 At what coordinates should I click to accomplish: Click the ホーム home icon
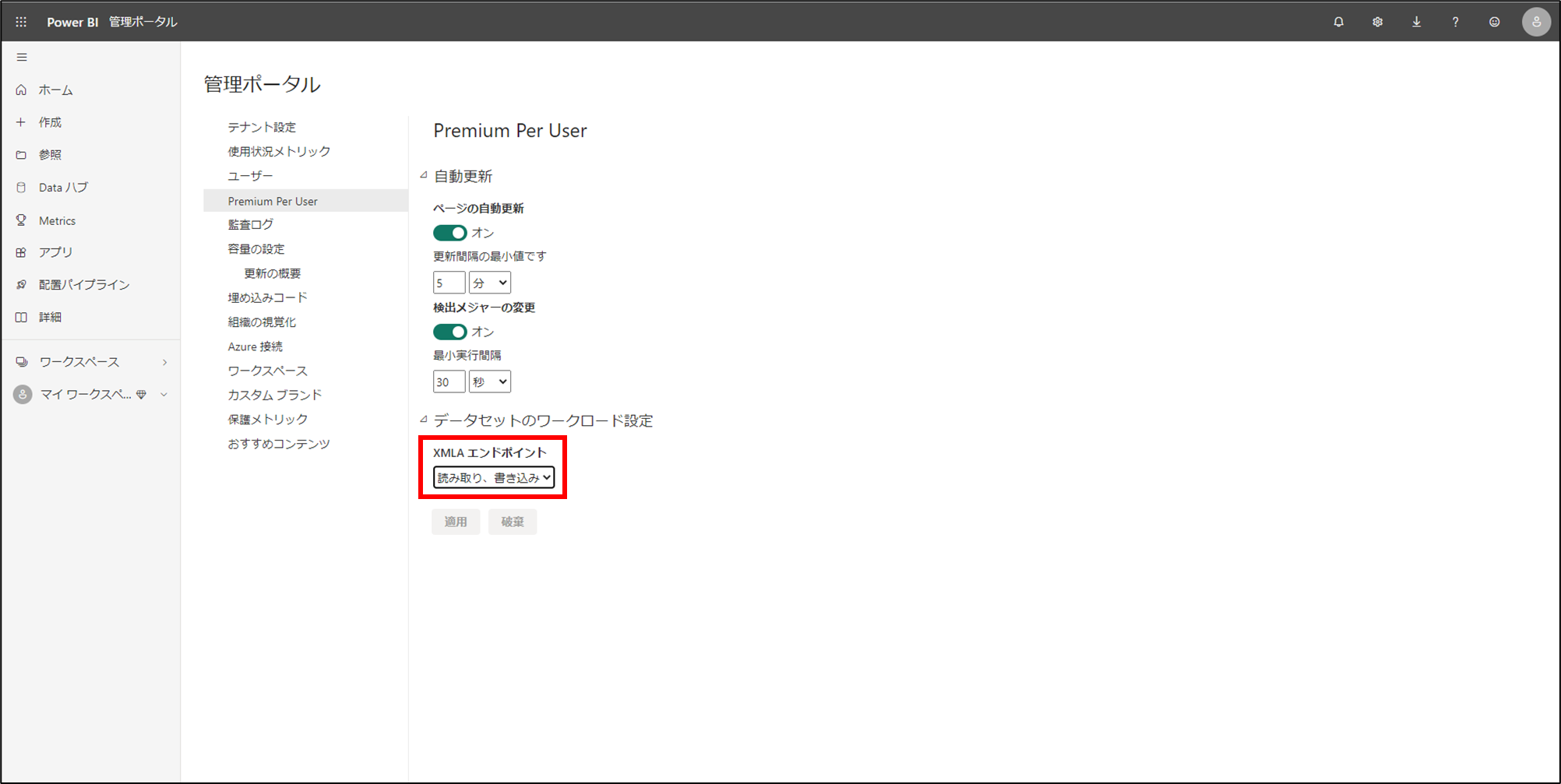(21, 90)
